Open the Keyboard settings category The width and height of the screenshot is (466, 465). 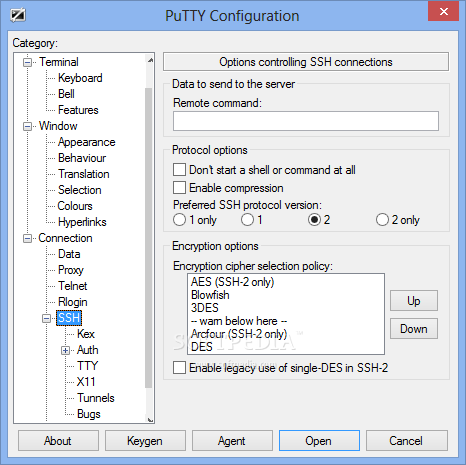(80, 78)
